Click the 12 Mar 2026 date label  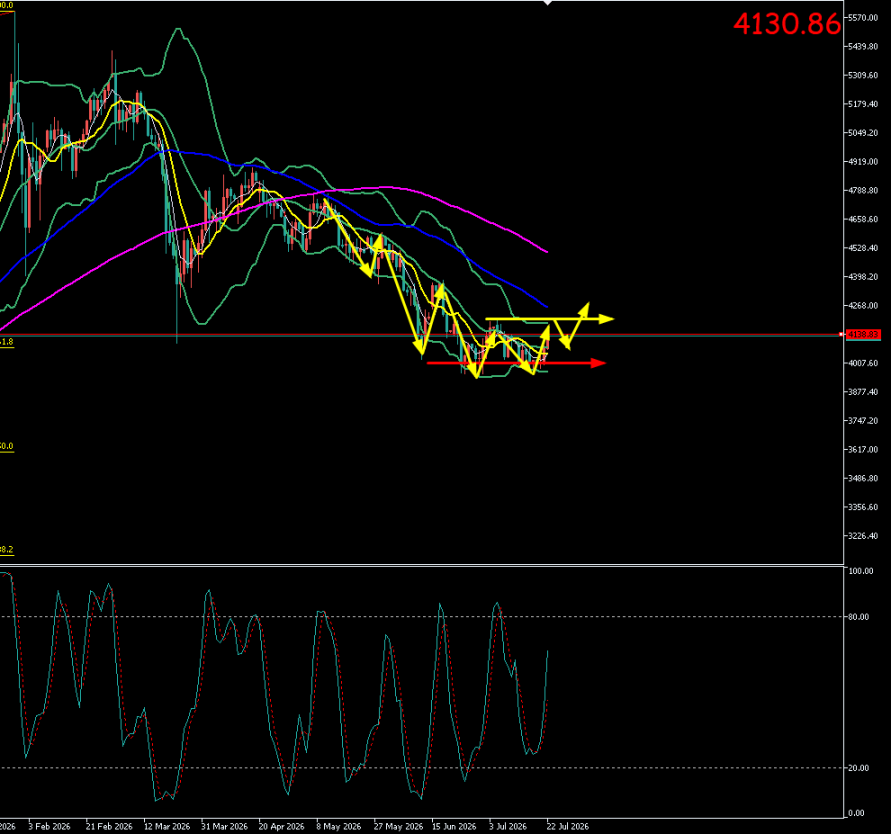167,826
